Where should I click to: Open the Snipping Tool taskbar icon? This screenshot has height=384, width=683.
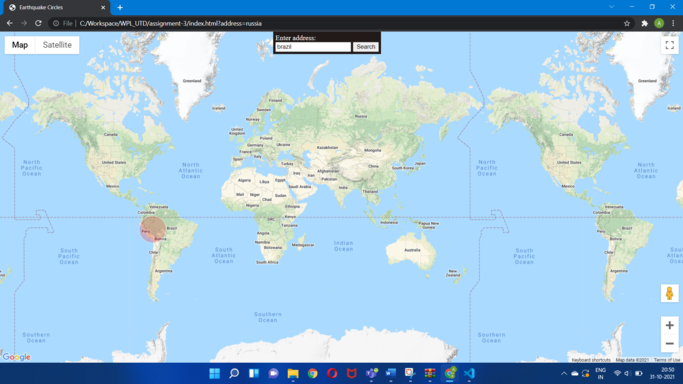pyautogui.click(x=410, y=373)
